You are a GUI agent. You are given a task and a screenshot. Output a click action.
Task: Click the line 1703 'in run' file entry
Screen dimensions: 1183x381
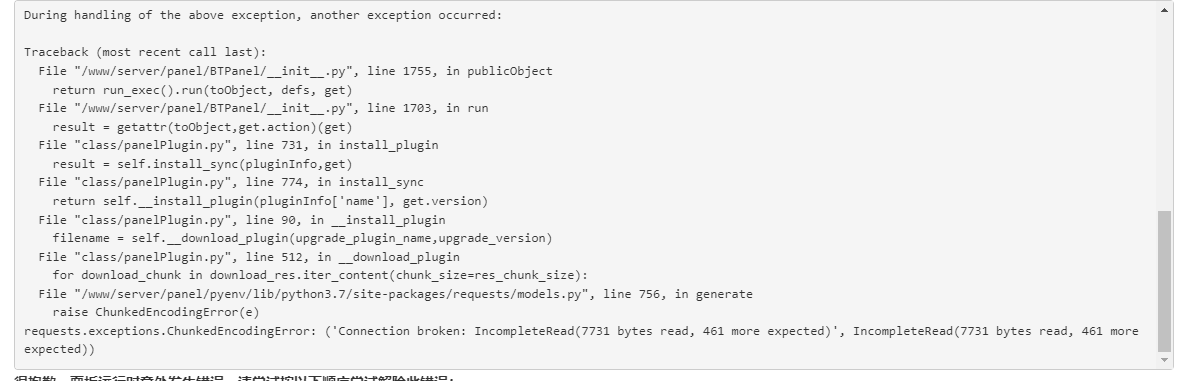(263, 108)
